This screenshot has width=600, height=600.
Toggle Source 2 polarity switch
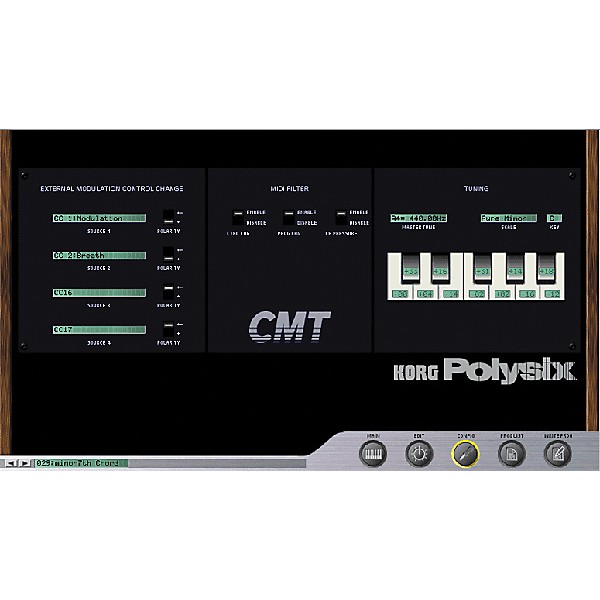[169, 255]
